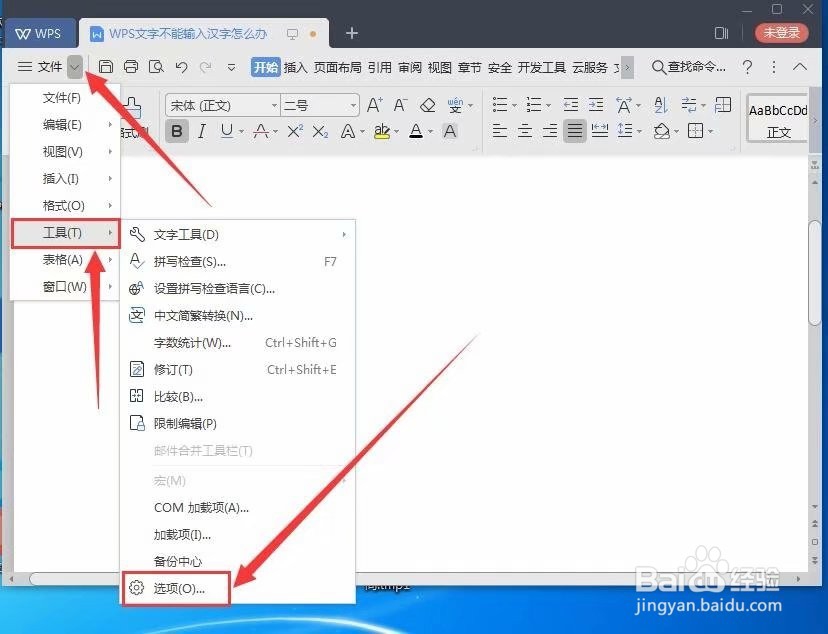
Task: Click the 未登录 login button
Action: tap(781, 32)
